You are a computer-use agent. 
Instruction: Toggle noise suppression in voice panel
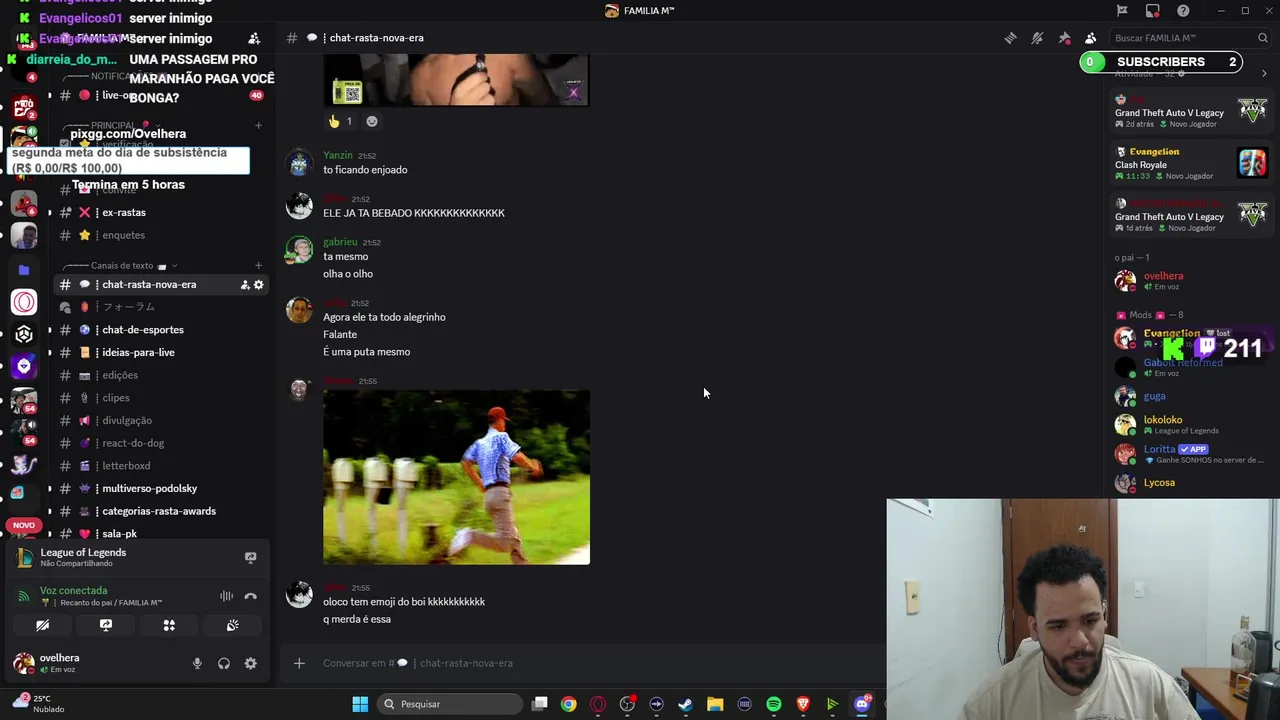coord(227,597)
